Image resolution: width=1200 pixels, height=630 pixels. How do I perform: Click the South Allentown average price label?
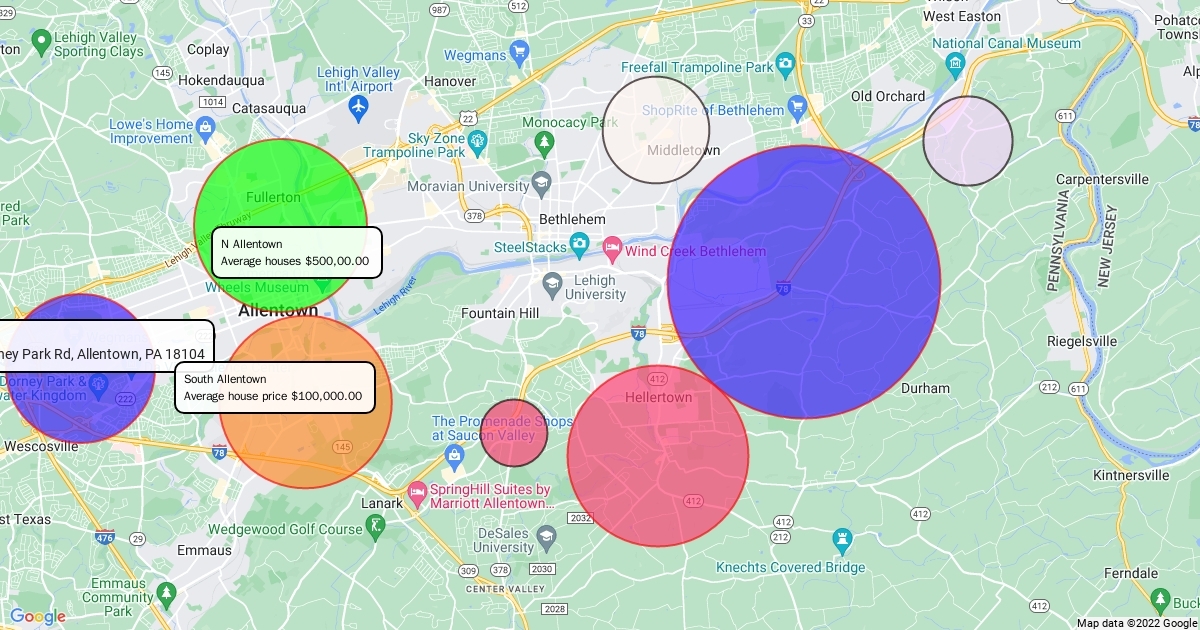point(274,388)
